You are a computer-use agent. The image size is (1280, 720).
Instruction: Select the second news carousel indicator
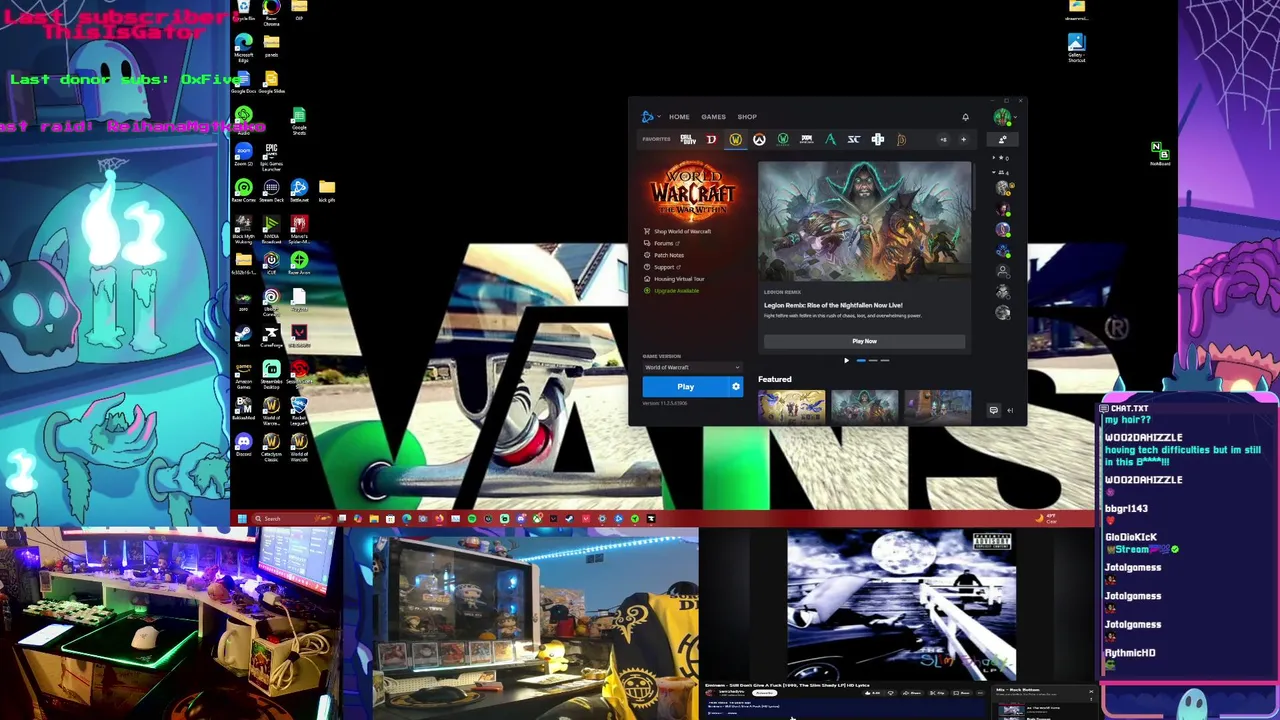[x=873, y=360]
